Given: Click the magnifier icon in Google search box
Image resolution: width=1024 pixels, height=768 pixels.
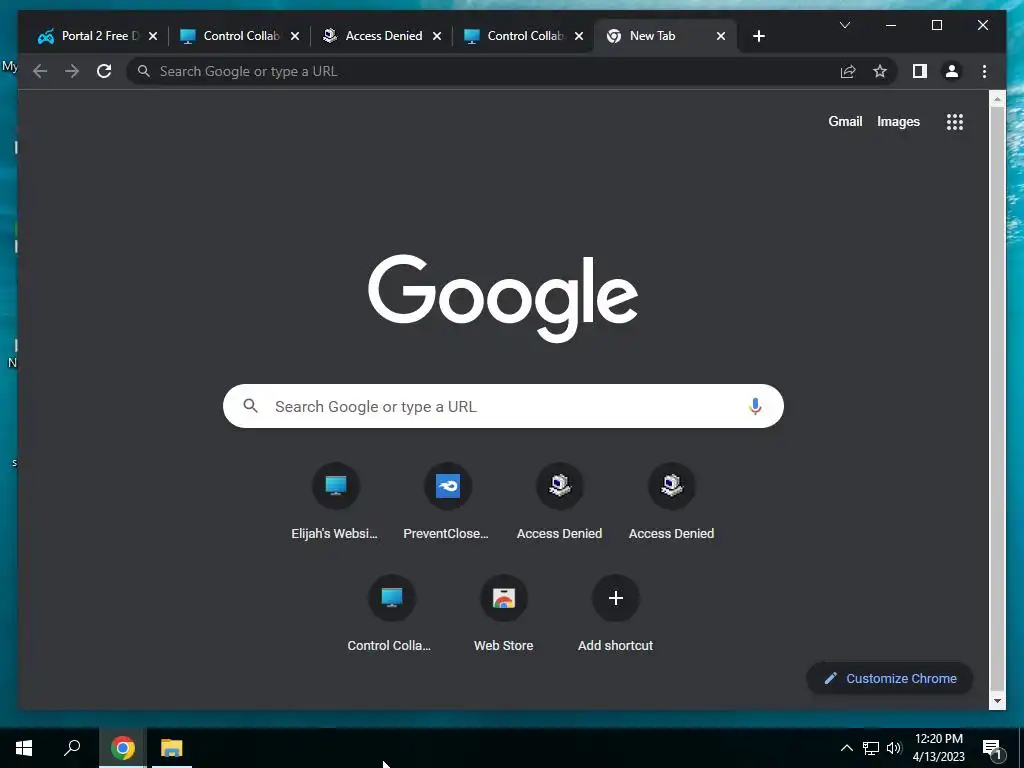Looking at the screenshot, I should click(x=251, y=406).
